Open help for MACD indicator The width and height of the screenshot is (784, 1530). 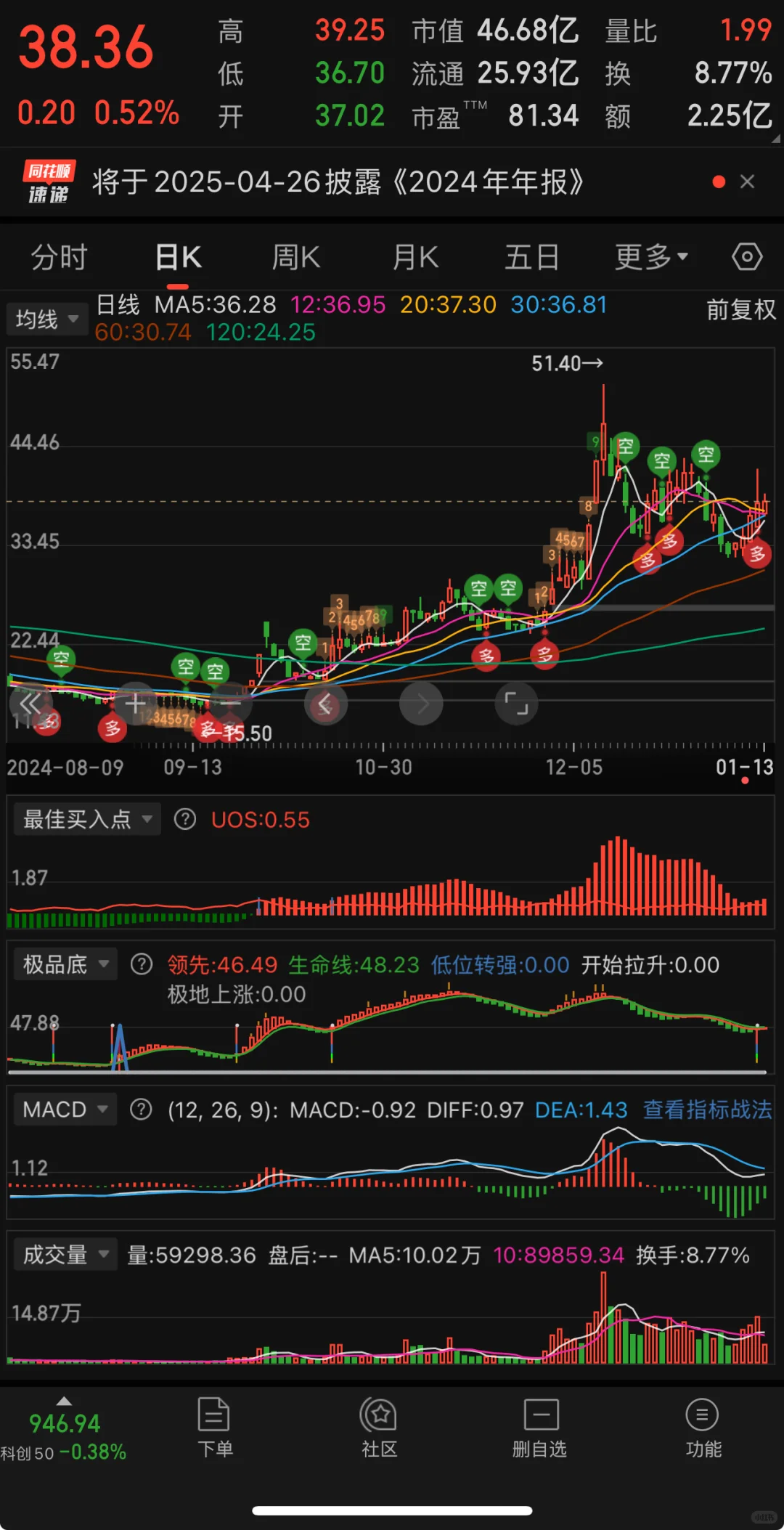point(141,1110)
